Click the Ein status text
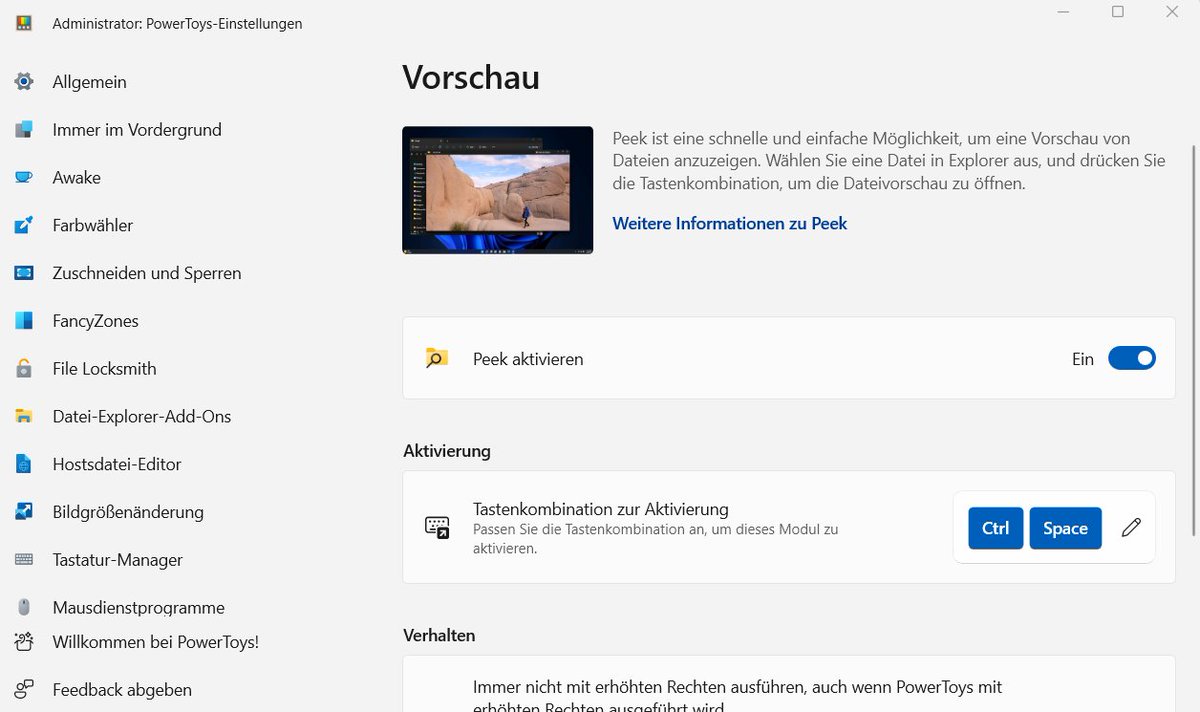 click(1083, 359)
